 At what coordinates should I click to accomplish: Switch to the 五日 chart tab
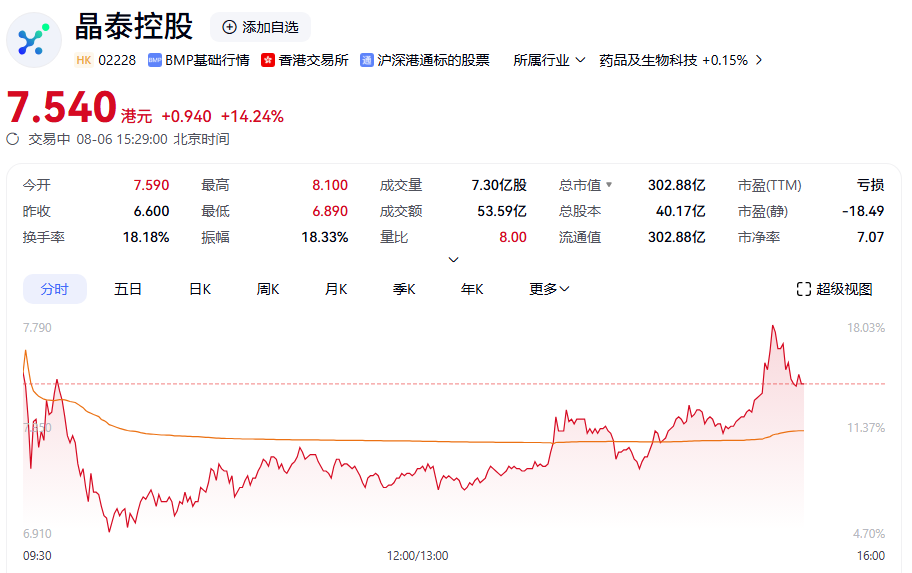point(128,289)
